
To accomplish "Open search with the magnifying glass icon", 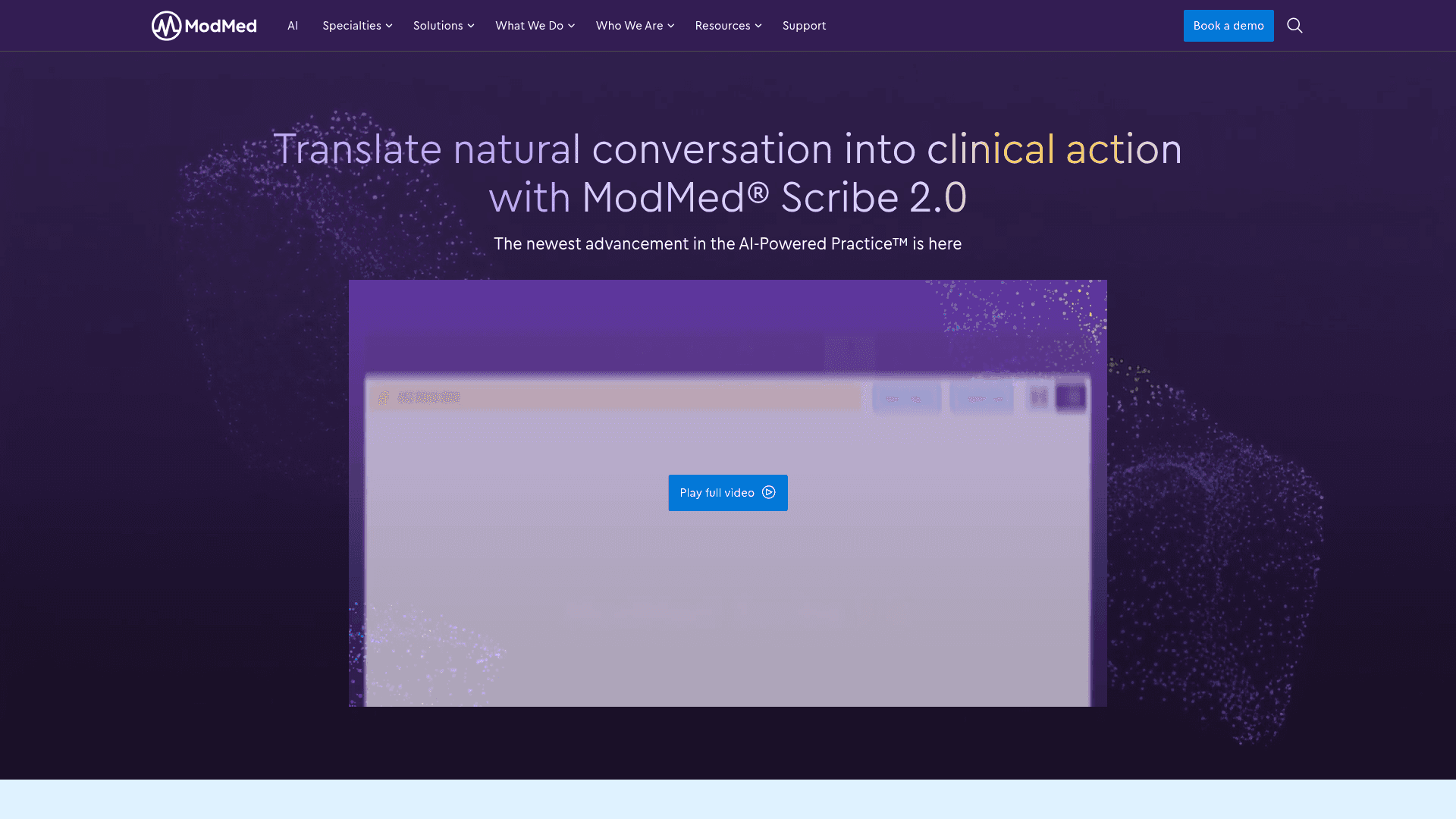I will (x=1294, y=25).
